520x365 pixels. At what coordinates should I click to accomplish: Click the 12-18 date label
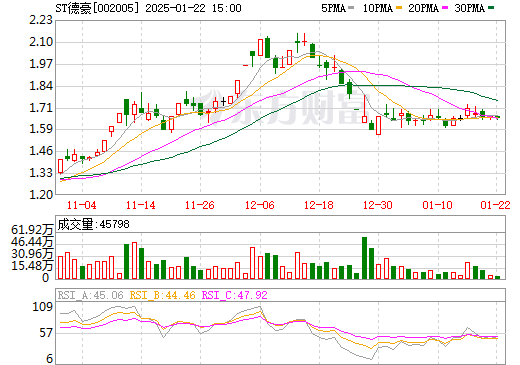coord(319,205)
